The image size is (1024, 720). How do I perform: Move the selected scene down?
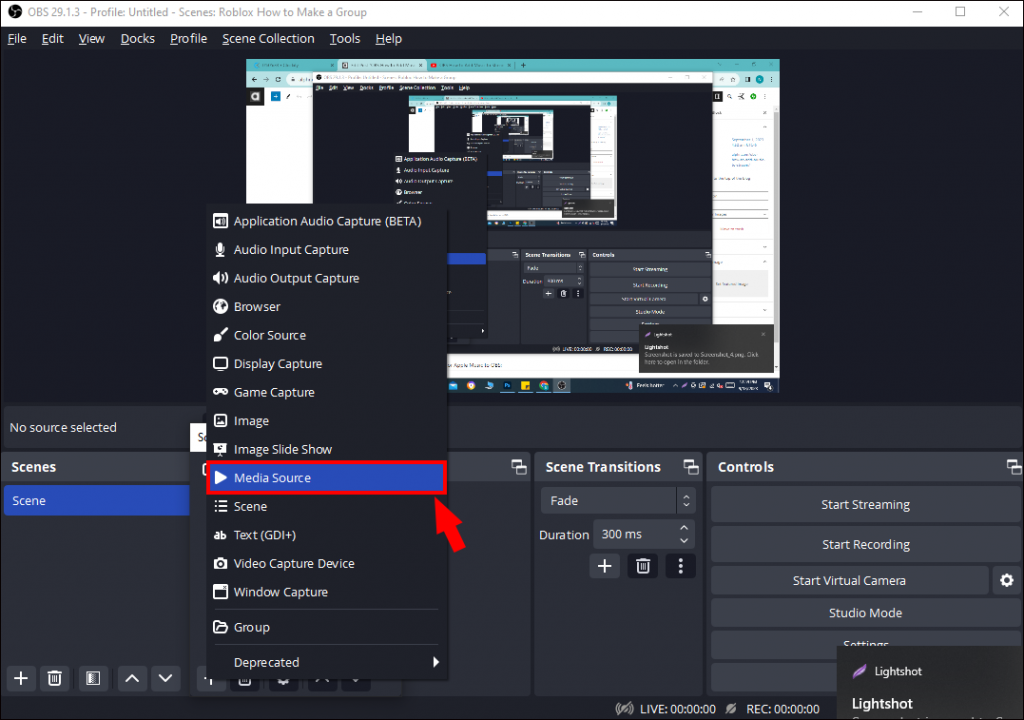tap(165, 678)
